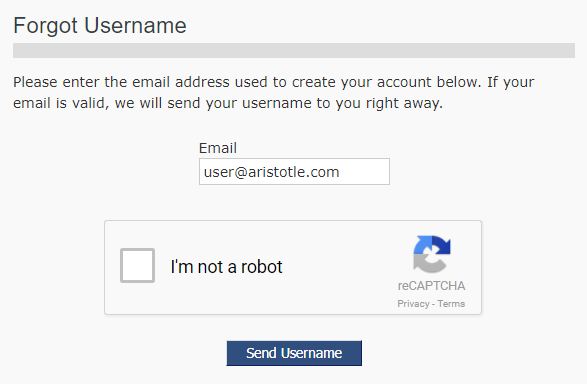
Task: Click the instruction paragraph about email address
Action: pyautogui.click(x=274, y=92)
